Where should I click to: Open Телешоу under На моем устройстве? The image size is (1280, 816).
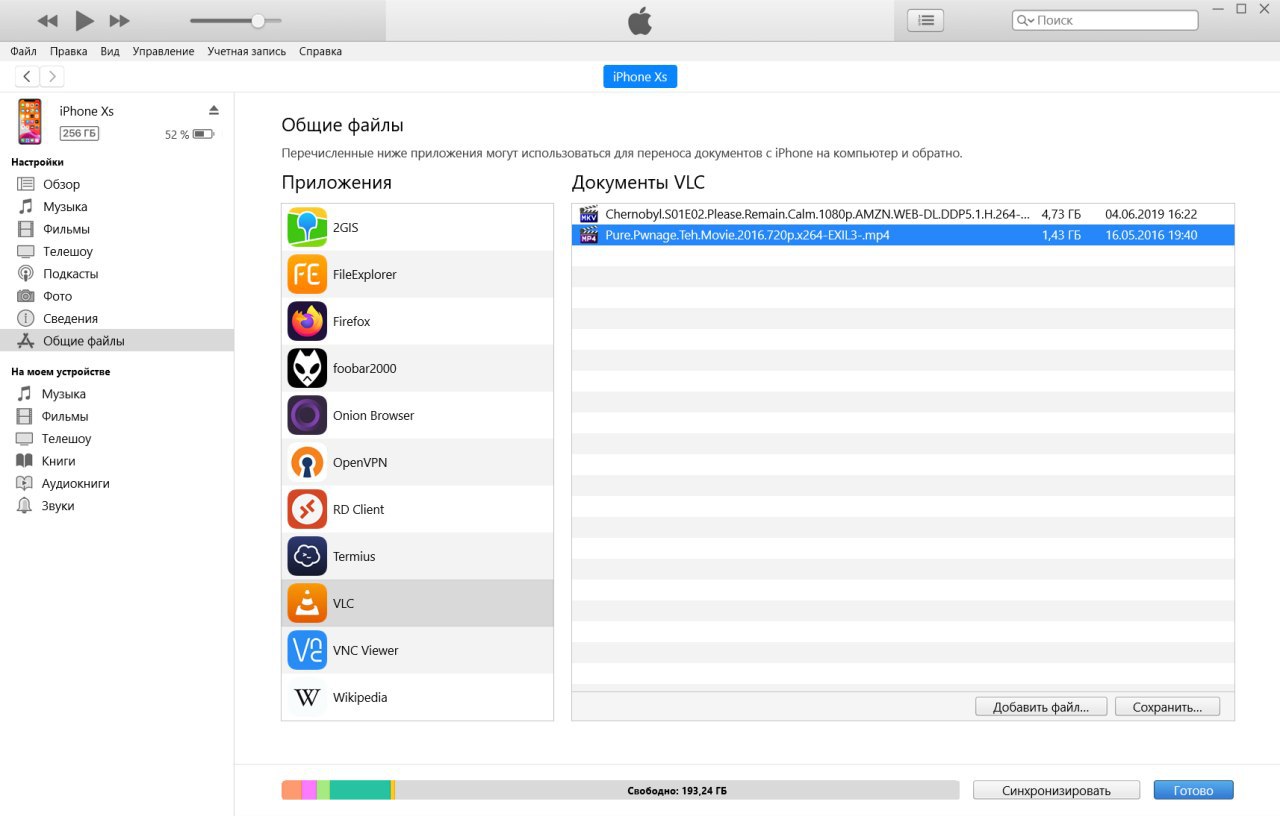tap(117, 439)
